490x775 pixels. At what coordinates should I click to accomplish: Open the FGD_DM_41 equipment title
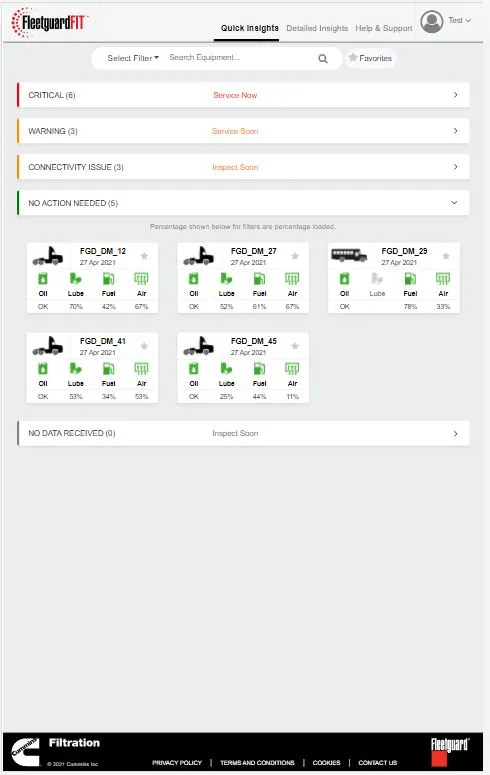pyautogui.click(x=103, y=341)
